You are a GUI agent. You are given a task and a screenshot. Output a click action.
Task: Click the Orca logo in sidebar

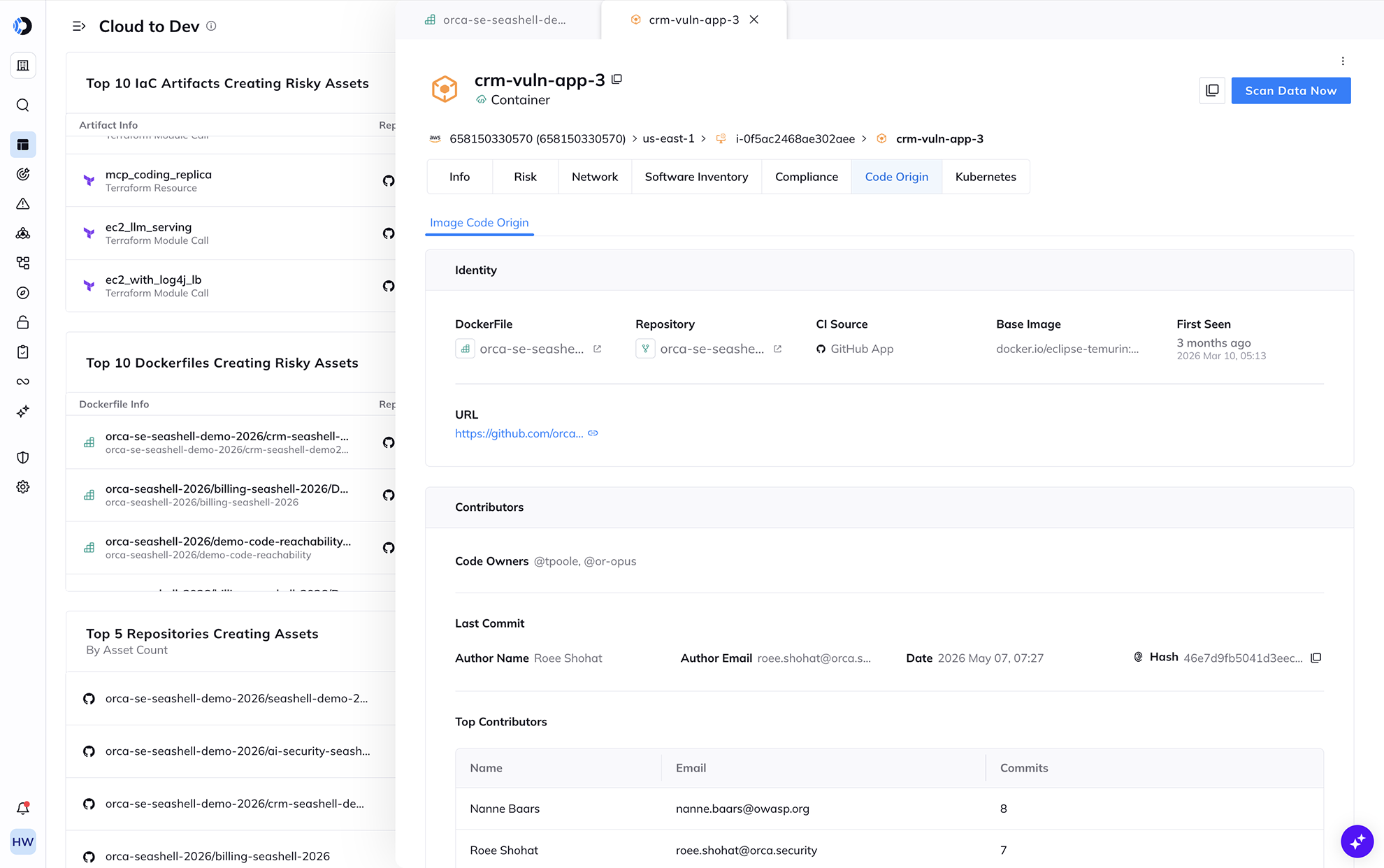pos(23,26)
